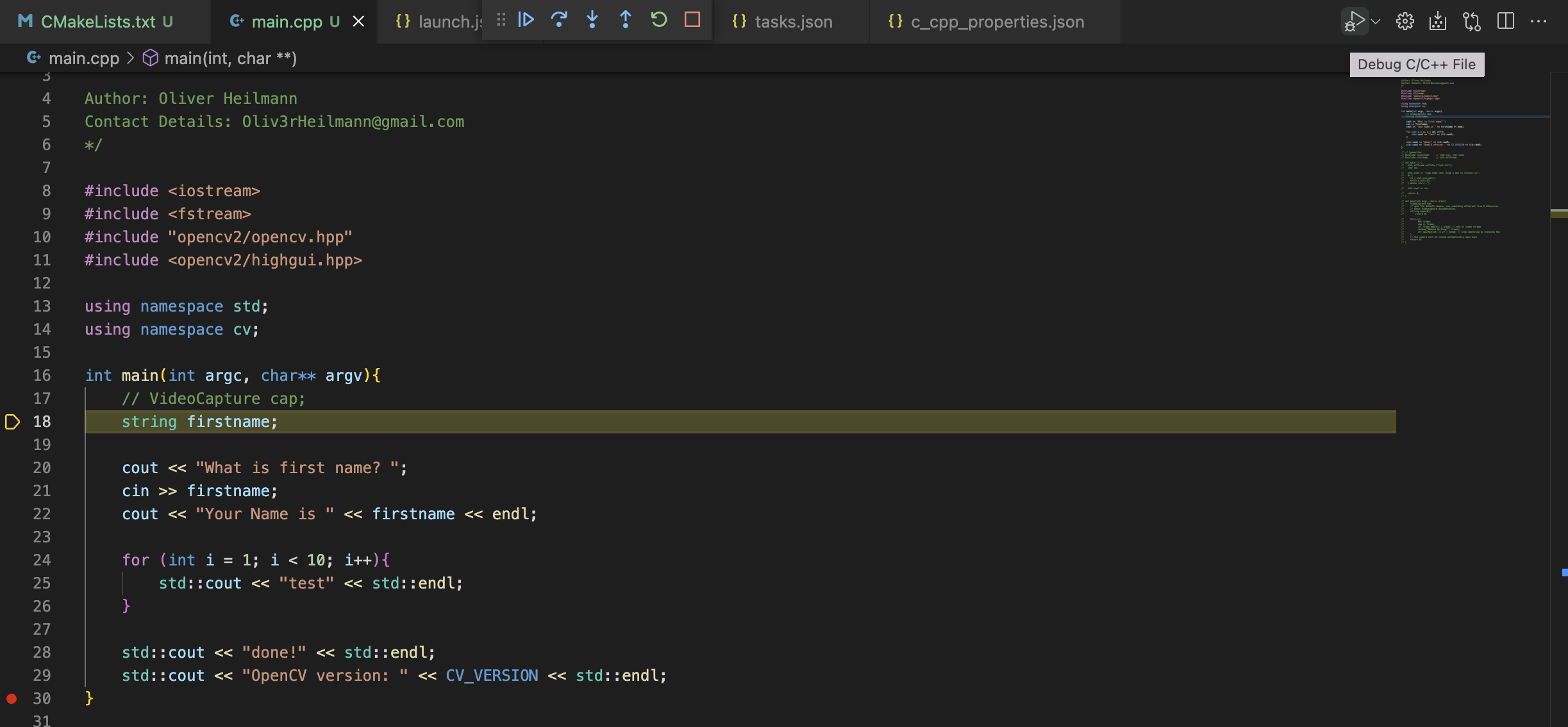Image resolution: width=1568 pixels, height=727 pixels.
Task: Toggle the breakpoint on line 30
Action: pos(12,699)
